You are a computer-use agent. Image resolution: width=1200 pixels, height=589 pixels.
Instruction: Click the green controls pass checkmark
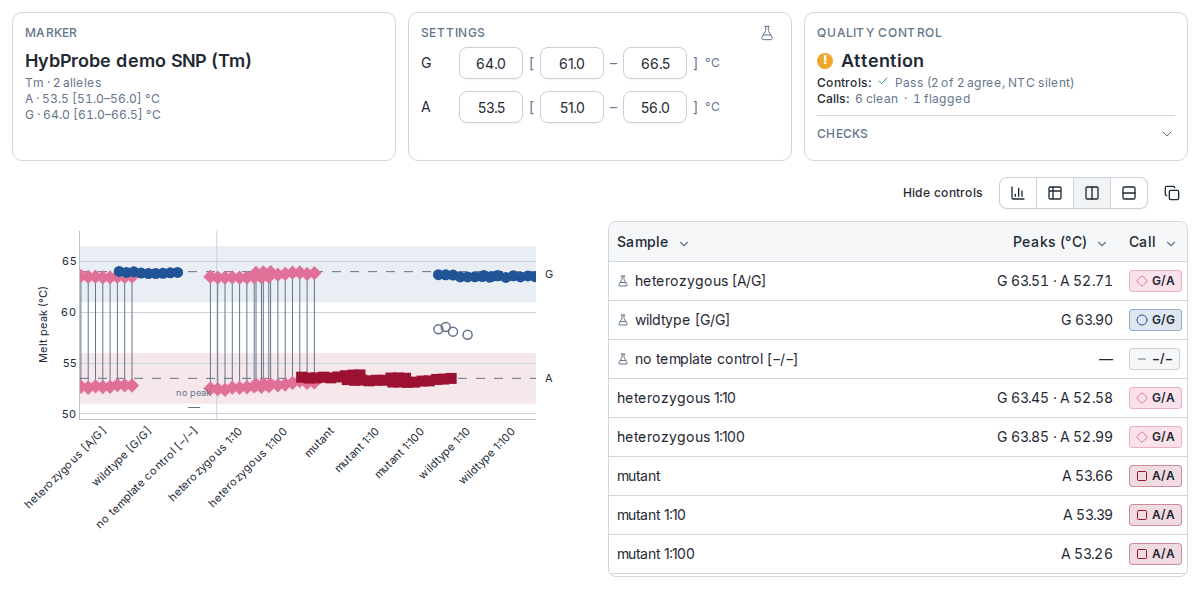883,82
